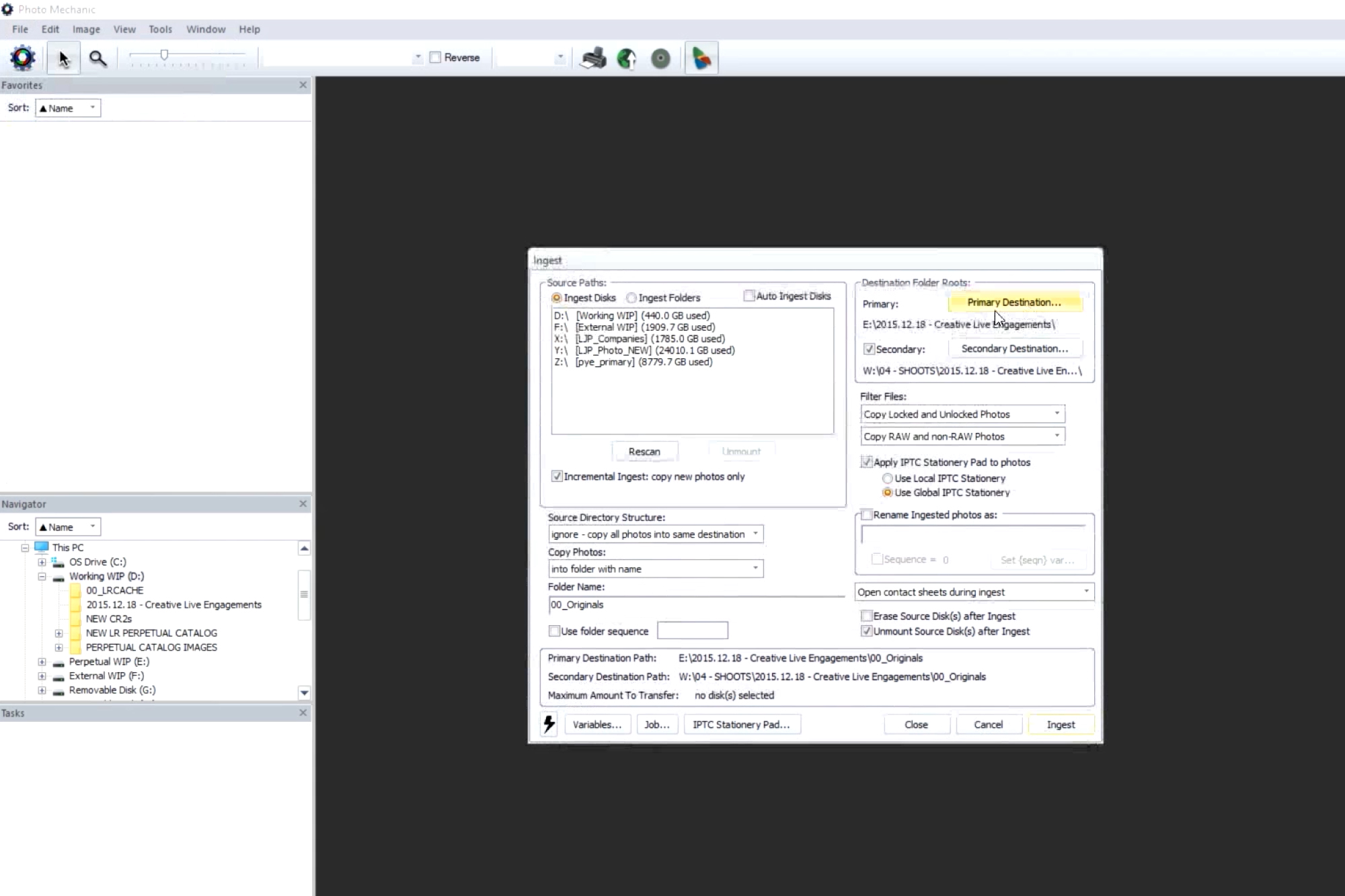Open the Window menu
This screenshot has width=1345, height=896.
click(x=206, y=30)
